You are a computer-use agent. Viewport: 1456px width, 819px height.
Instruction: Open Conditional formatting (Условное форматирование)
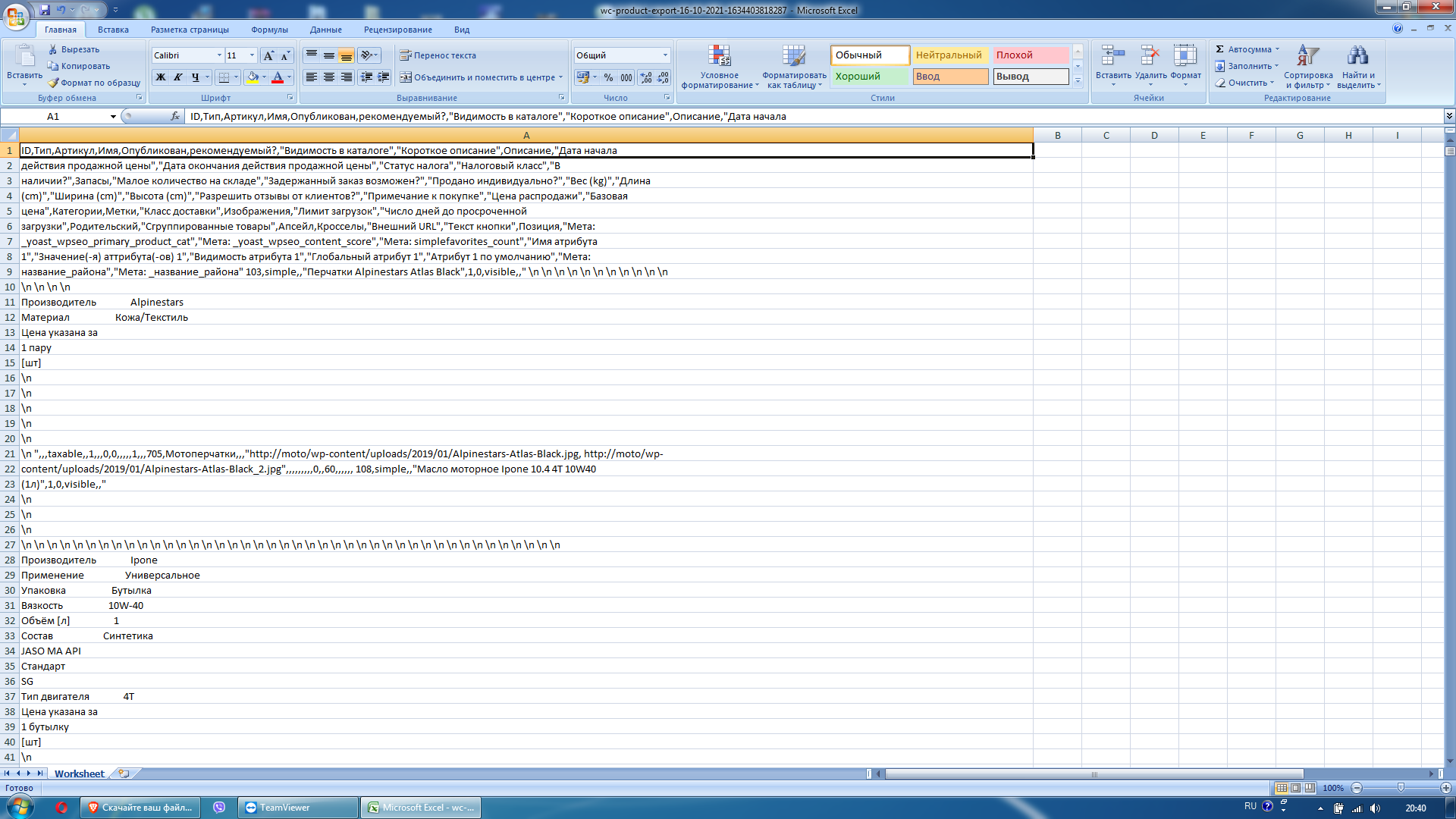click(720, 67)
